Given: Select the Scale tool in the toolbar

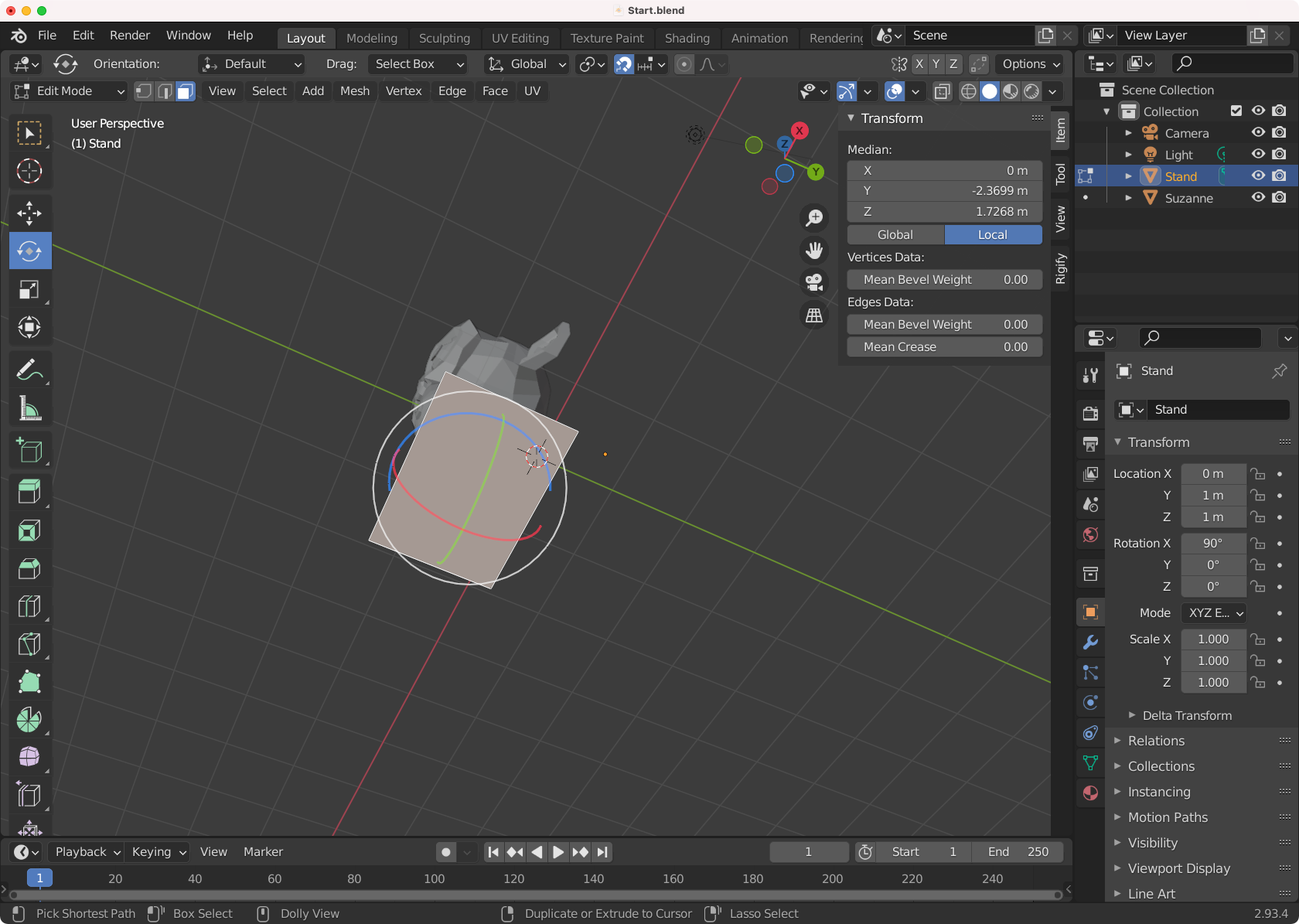Looking at the screenshot, I should pos(29,289).
